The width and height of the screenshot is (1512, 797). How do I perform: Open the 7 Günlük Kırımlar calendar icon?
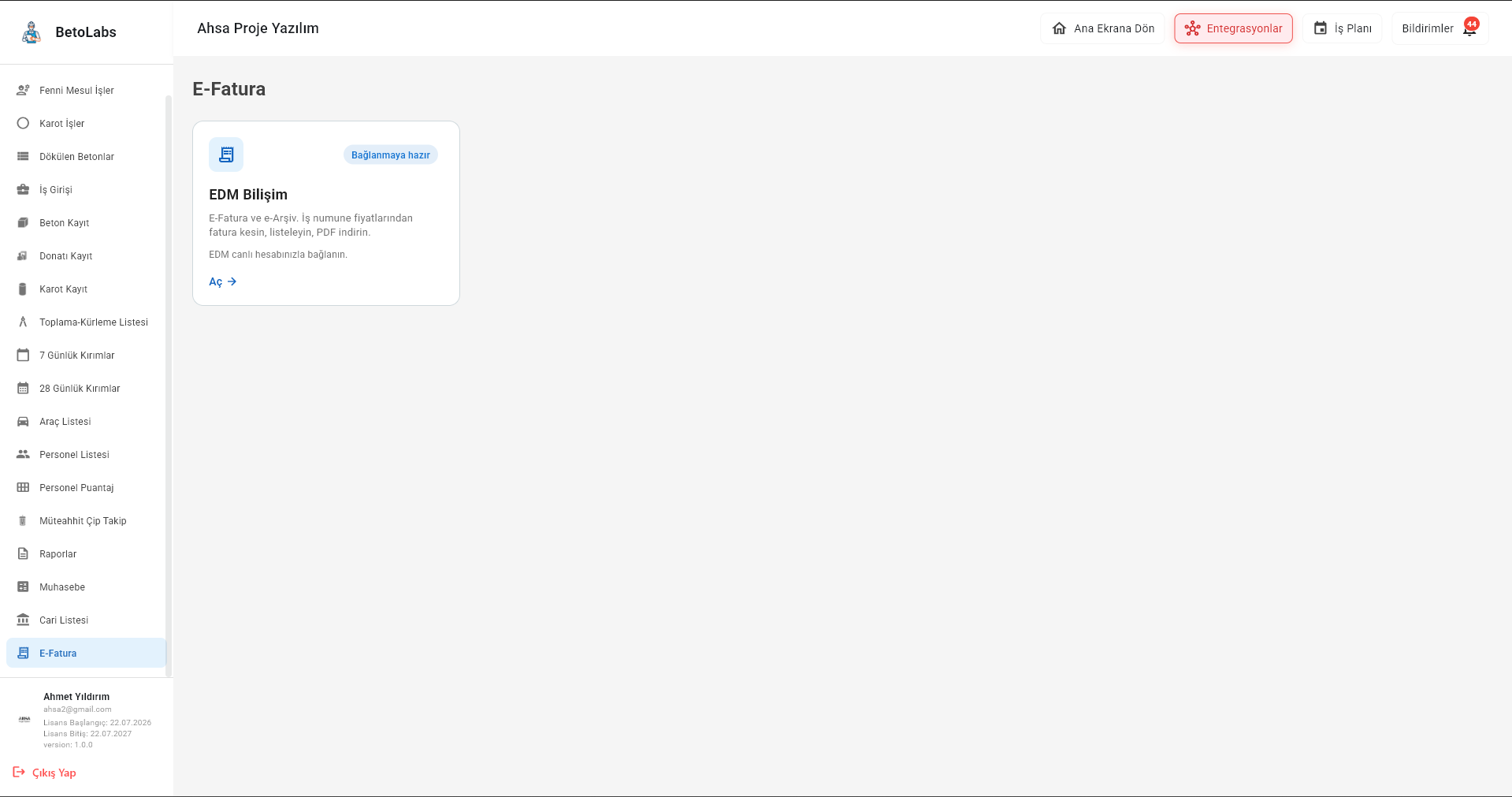(23, 355)
